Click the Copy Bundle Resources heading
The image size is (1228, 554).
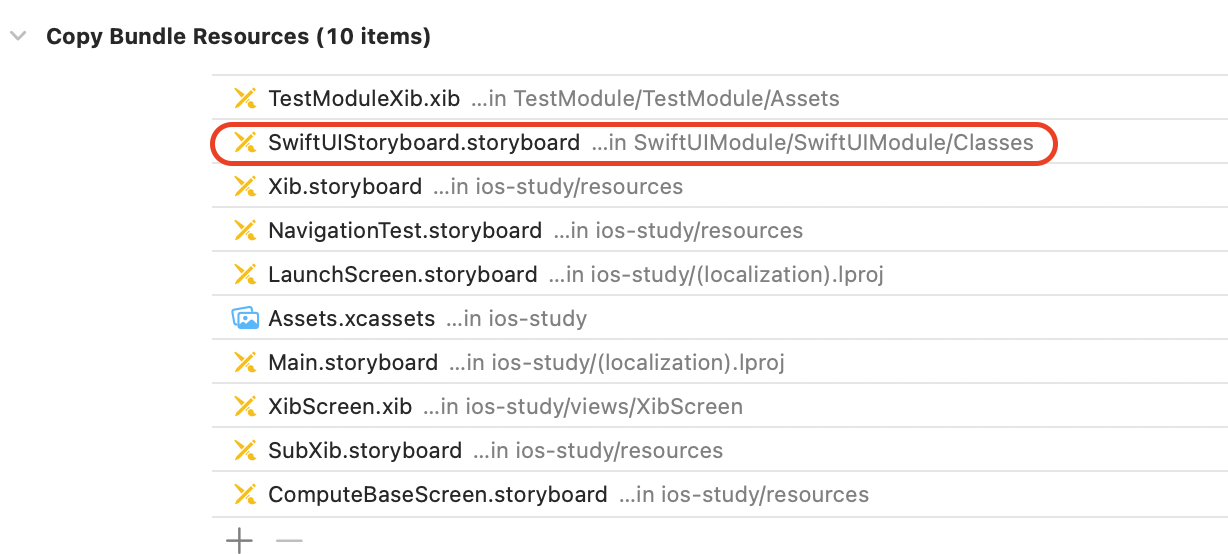pos(239,37)
